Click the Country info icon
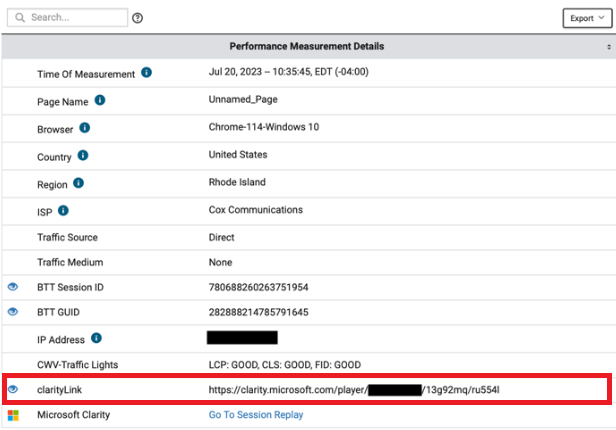Screen dimensions: 616x430 83,156
